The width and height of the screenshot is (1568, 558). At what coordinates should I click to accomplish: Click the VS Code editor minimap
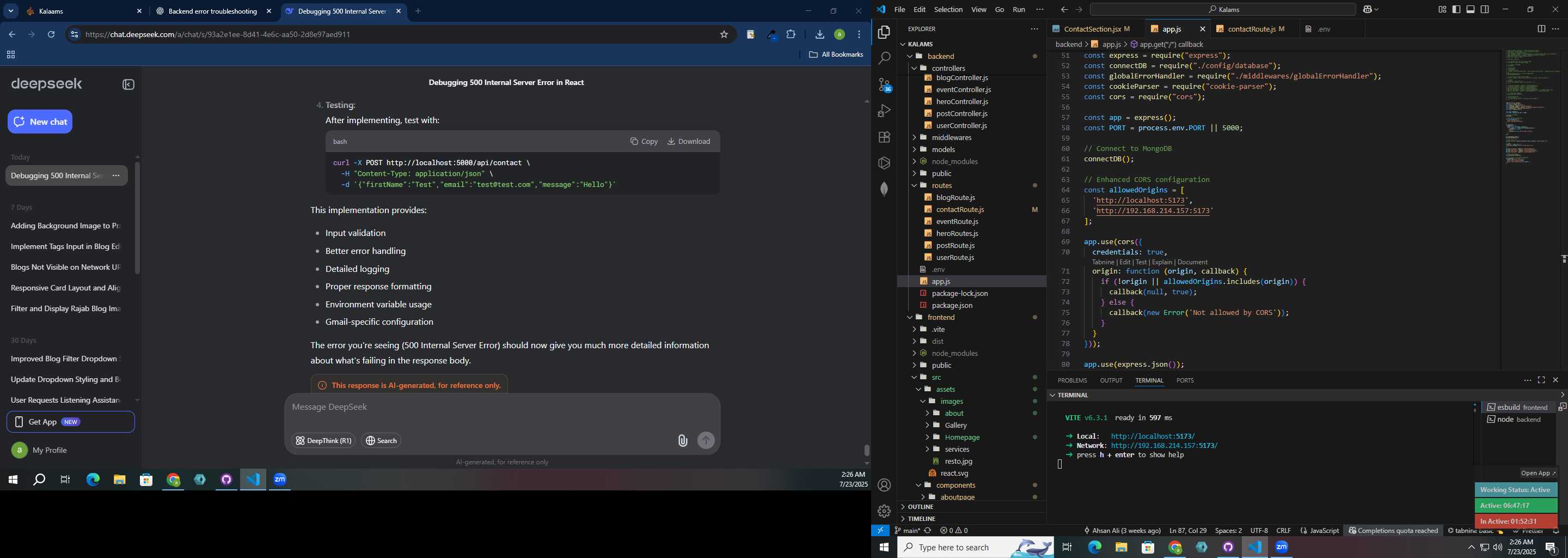point(1532,107)
